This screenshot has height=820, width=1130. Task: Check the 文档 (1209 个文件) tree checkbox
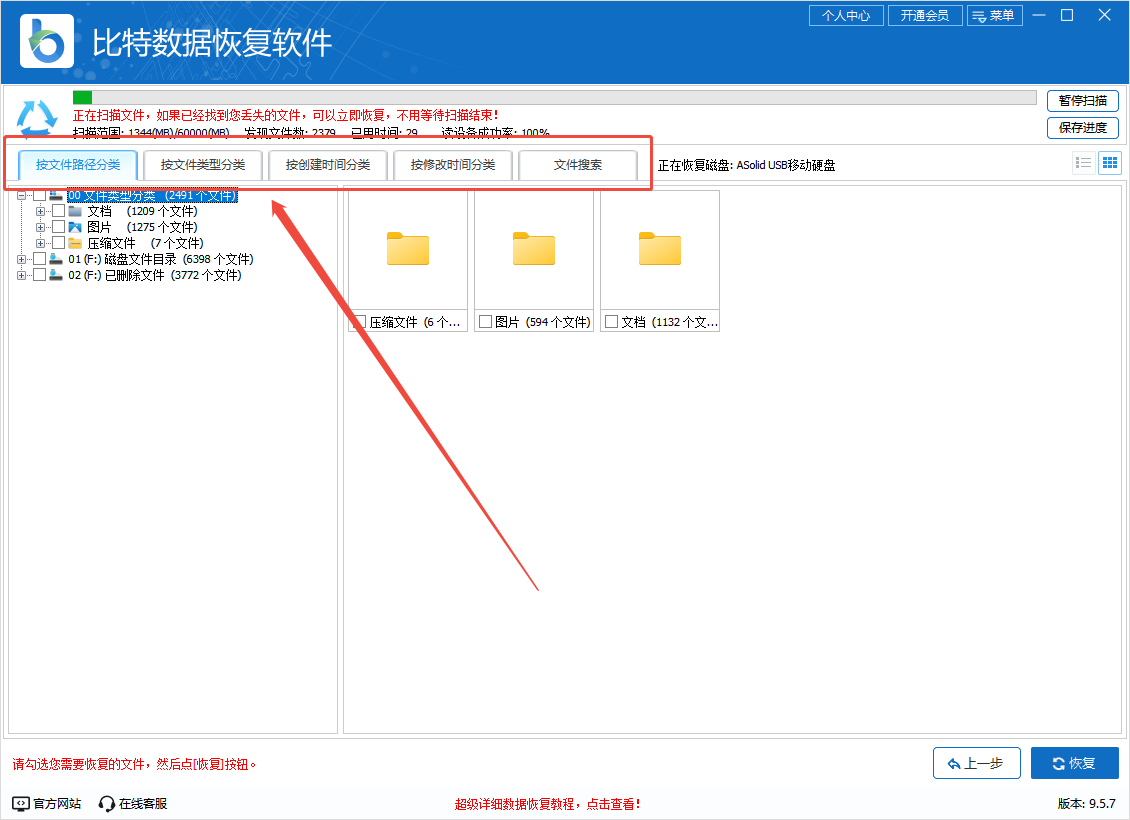[58, 211]
